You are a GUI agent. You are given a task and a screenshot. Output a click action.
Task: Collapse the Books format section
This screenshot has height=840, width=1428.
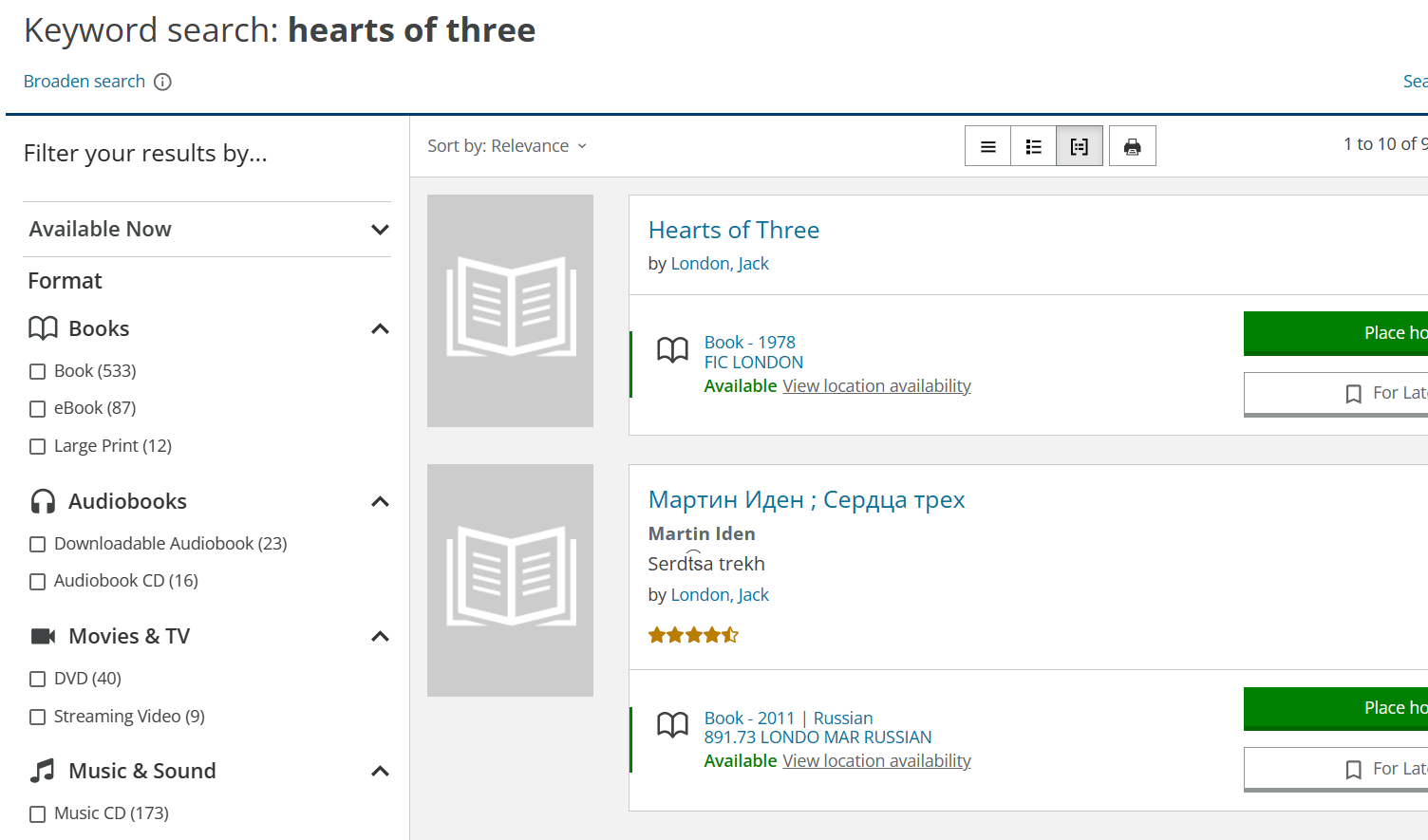pos(380,329)
